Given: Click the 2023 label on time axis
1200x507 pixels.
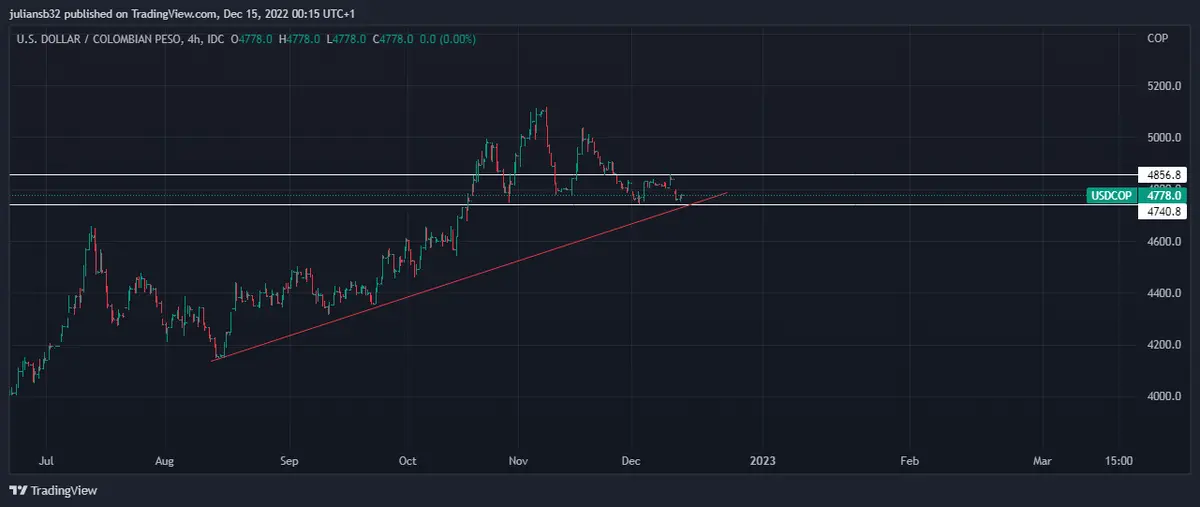Looking at the screenshot, I should click(x=762, y=461).
